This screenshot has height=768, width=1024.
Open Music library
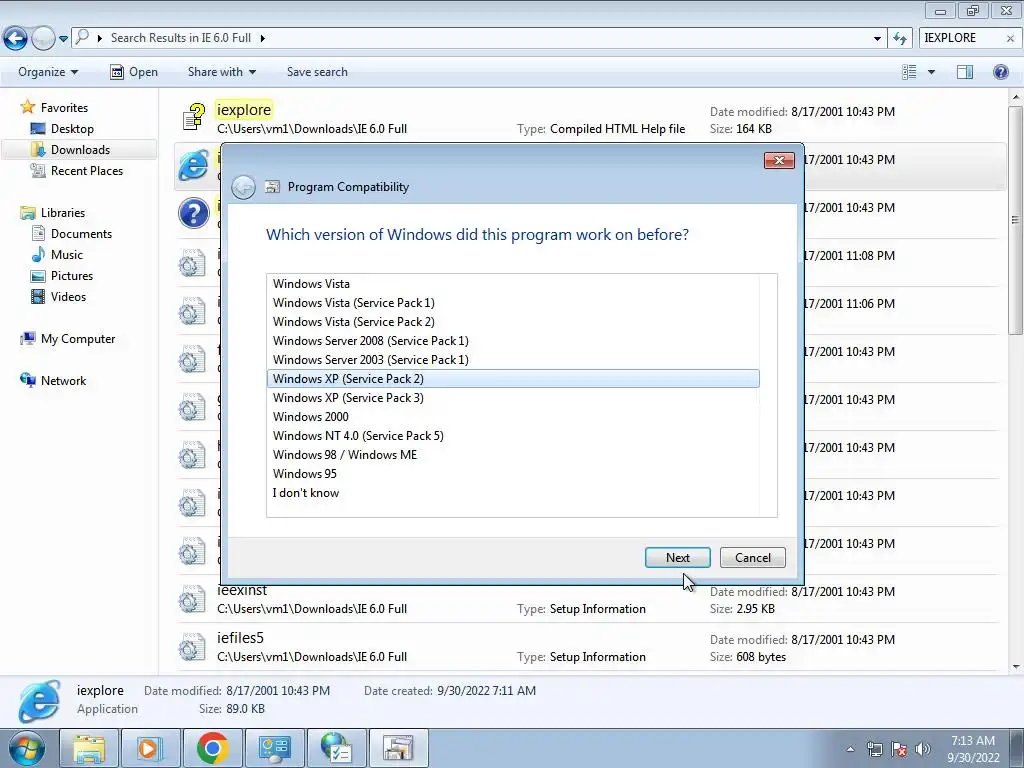[67, 255]
